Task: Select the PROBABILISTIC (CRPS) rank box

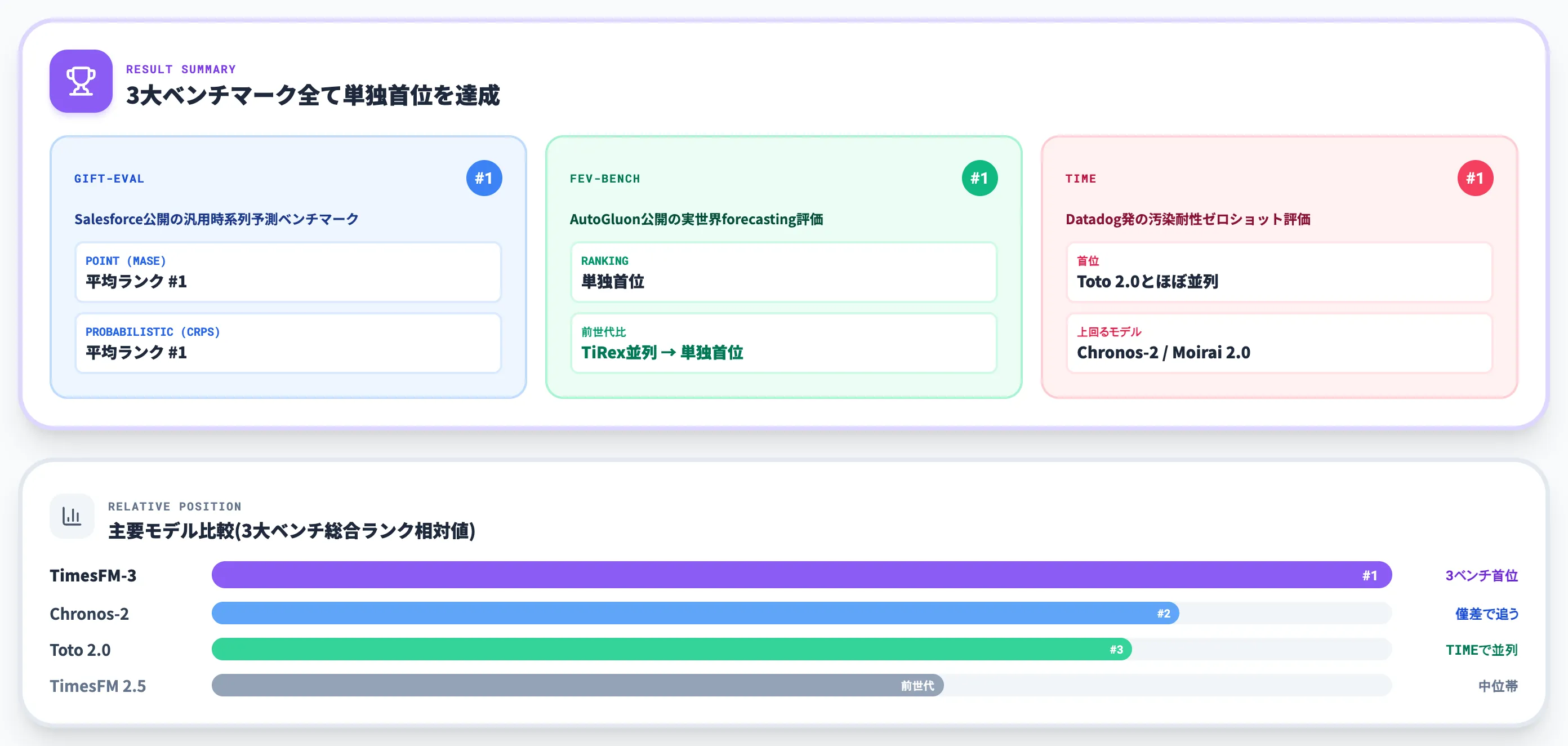Action: coord(288,343)
